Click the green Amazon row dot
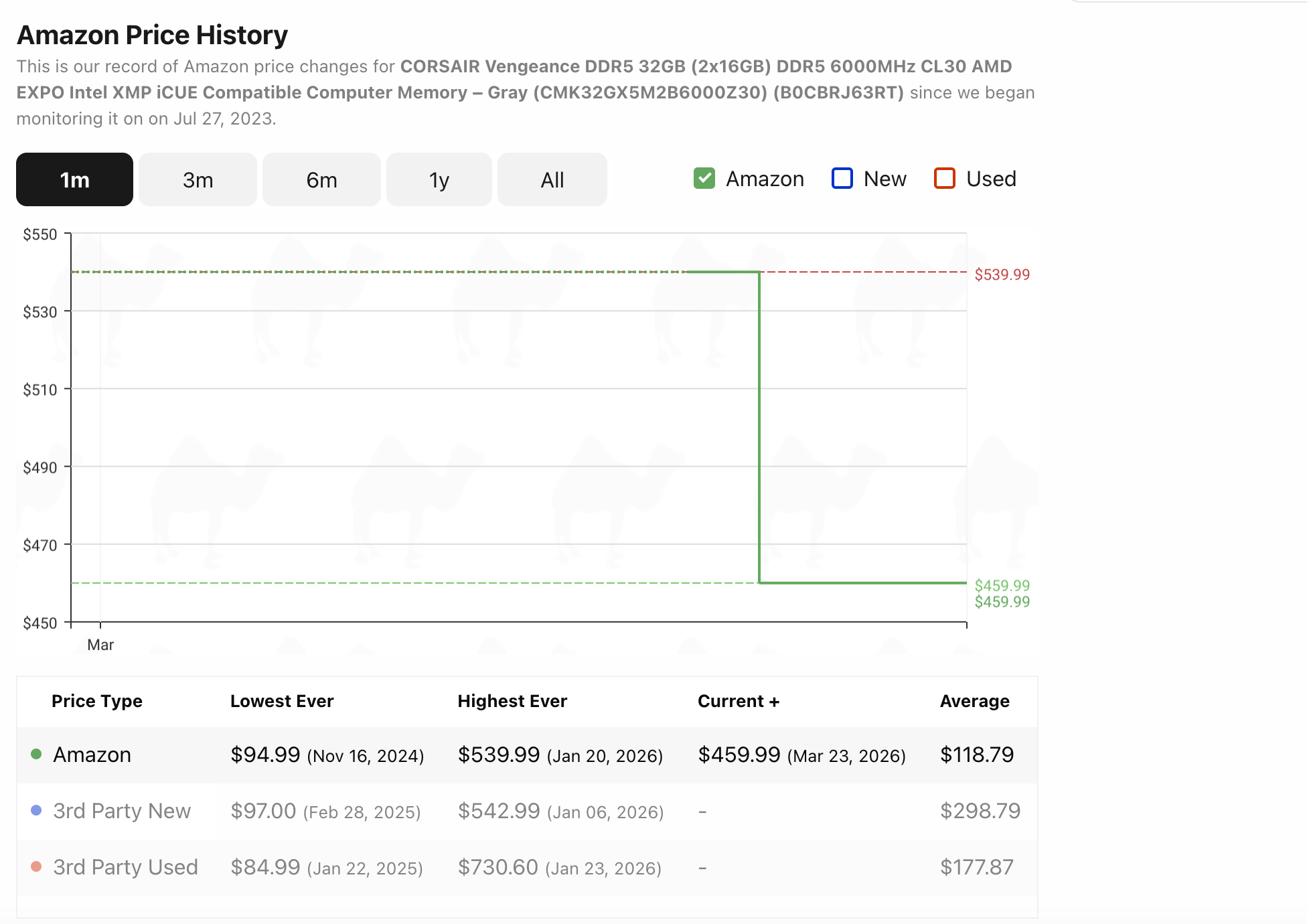Viewport: 1307px width, 924px height. click(x=37, y=754)
